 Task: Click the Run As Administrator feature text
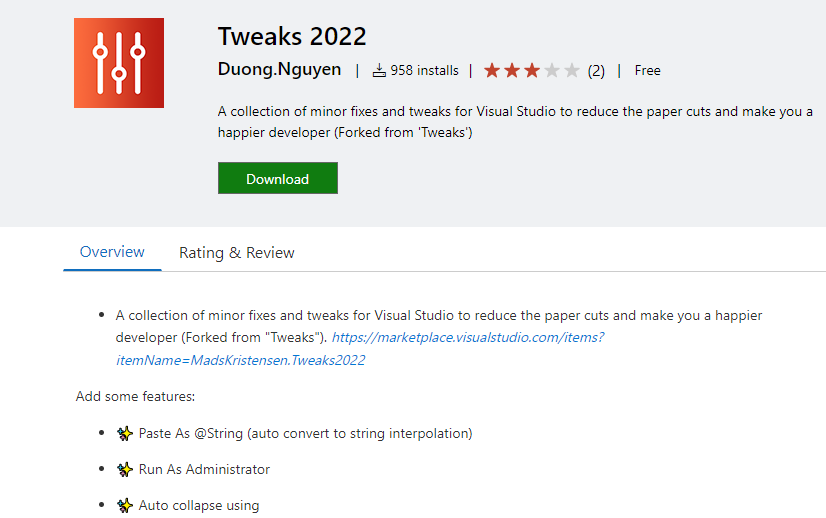[204, 470]
